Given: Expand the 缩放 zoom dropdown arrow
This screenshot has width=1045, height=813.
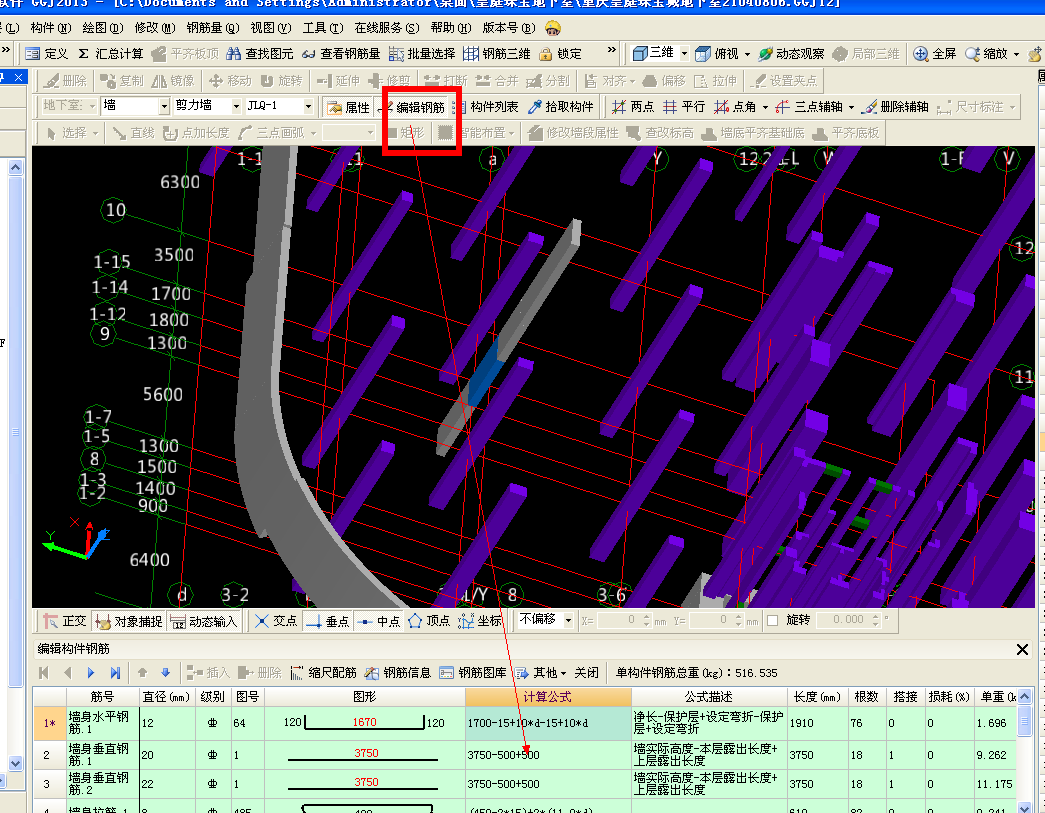Looking at the screenshot, I should coord(1016,55).
